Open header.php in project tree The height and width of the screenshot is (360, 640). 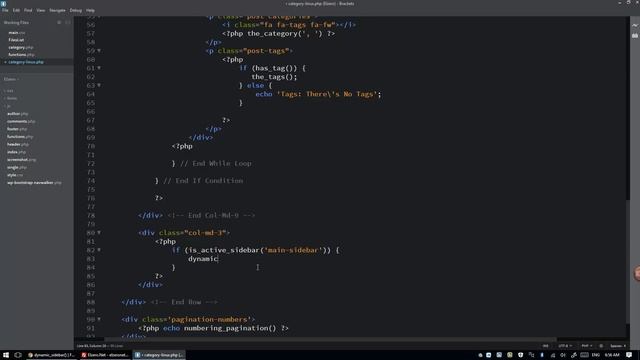coord(18,144)
